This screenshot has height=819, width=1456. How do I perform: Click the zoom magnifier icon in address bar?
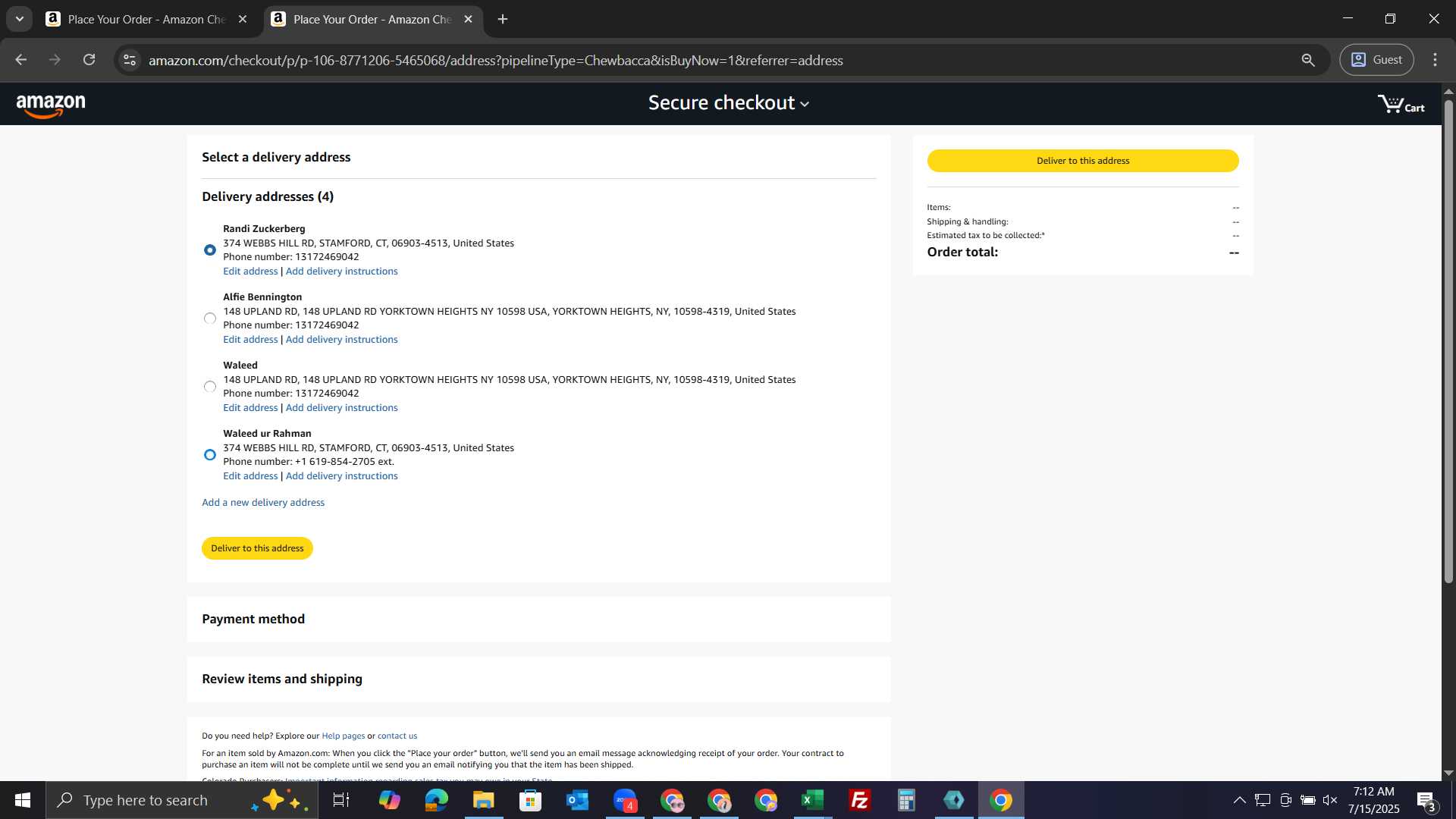coord(1308,60)
